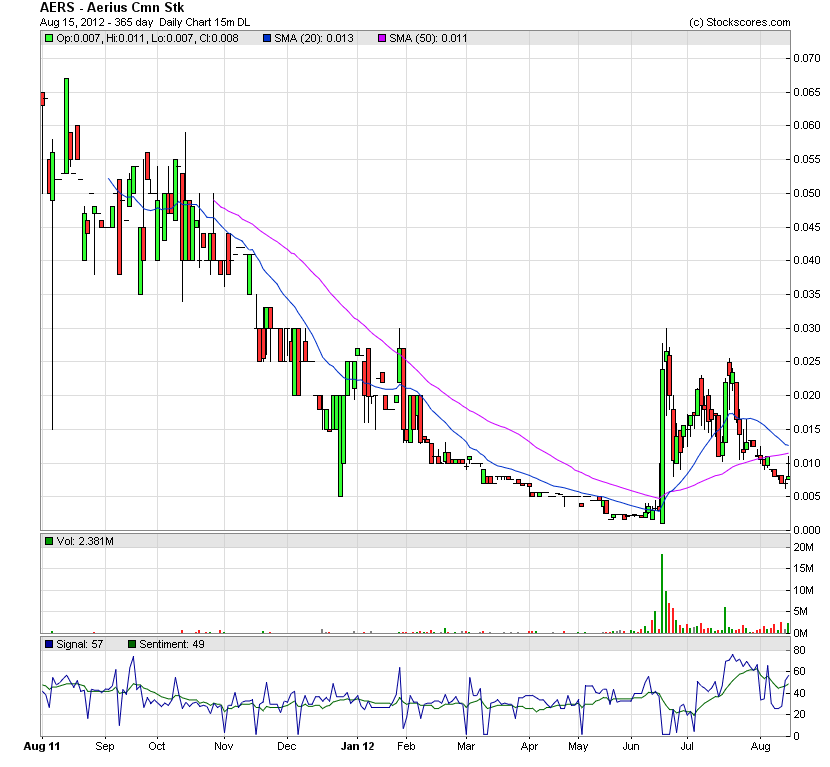Click the '0.055' price axis label
This screenshot has width=830, height=767.
(807, 159)
